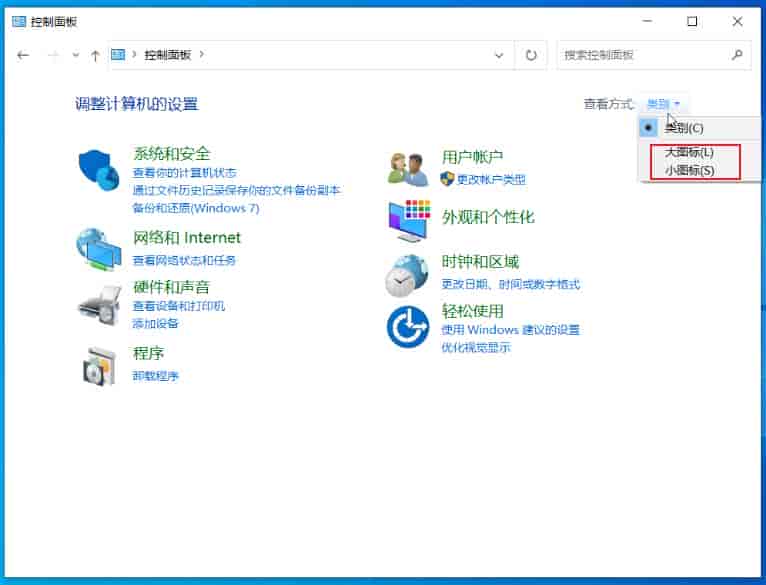Open 更改日期、时间或数字格式 link

click(511, 284)
